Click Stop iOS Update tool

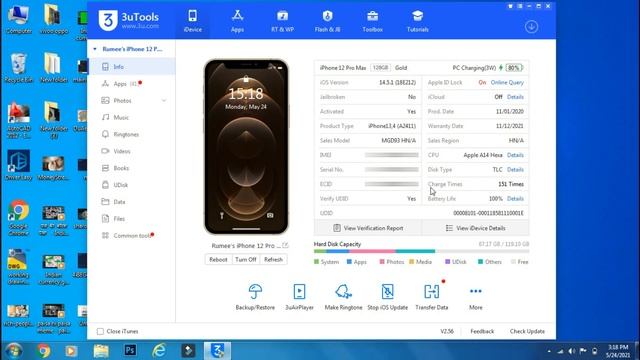coord(387,297)
